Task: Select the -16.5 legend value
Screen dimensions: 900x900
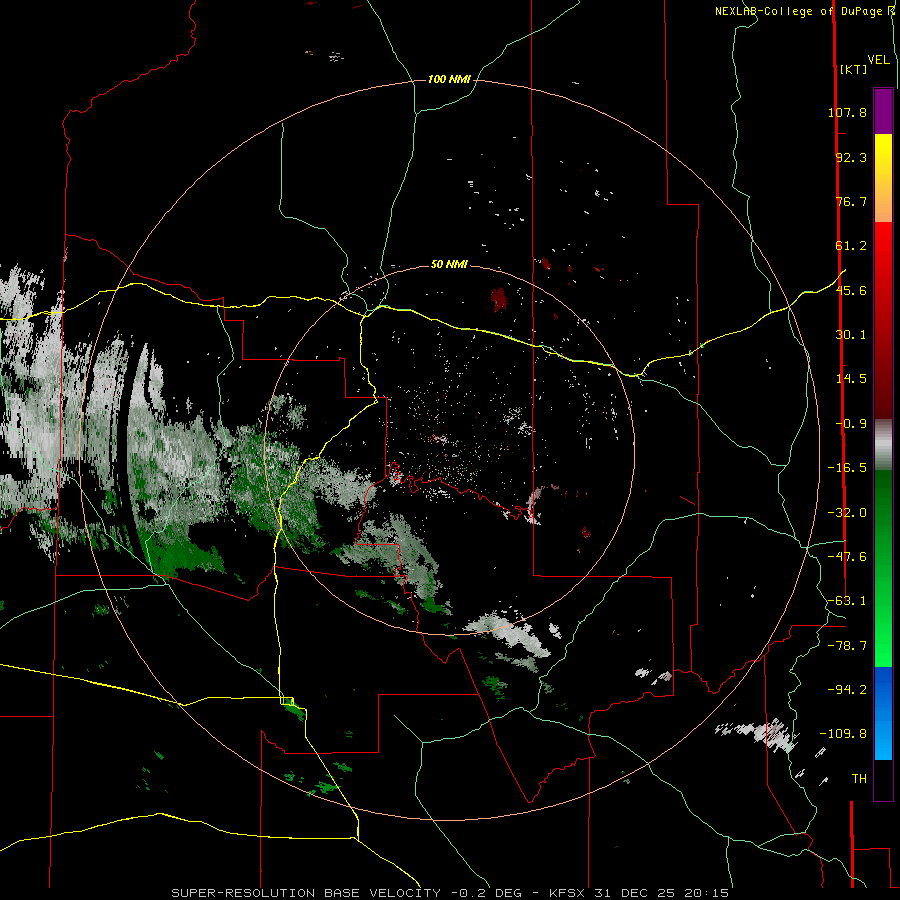Action: pyautogui.click(x=847, y=468)
